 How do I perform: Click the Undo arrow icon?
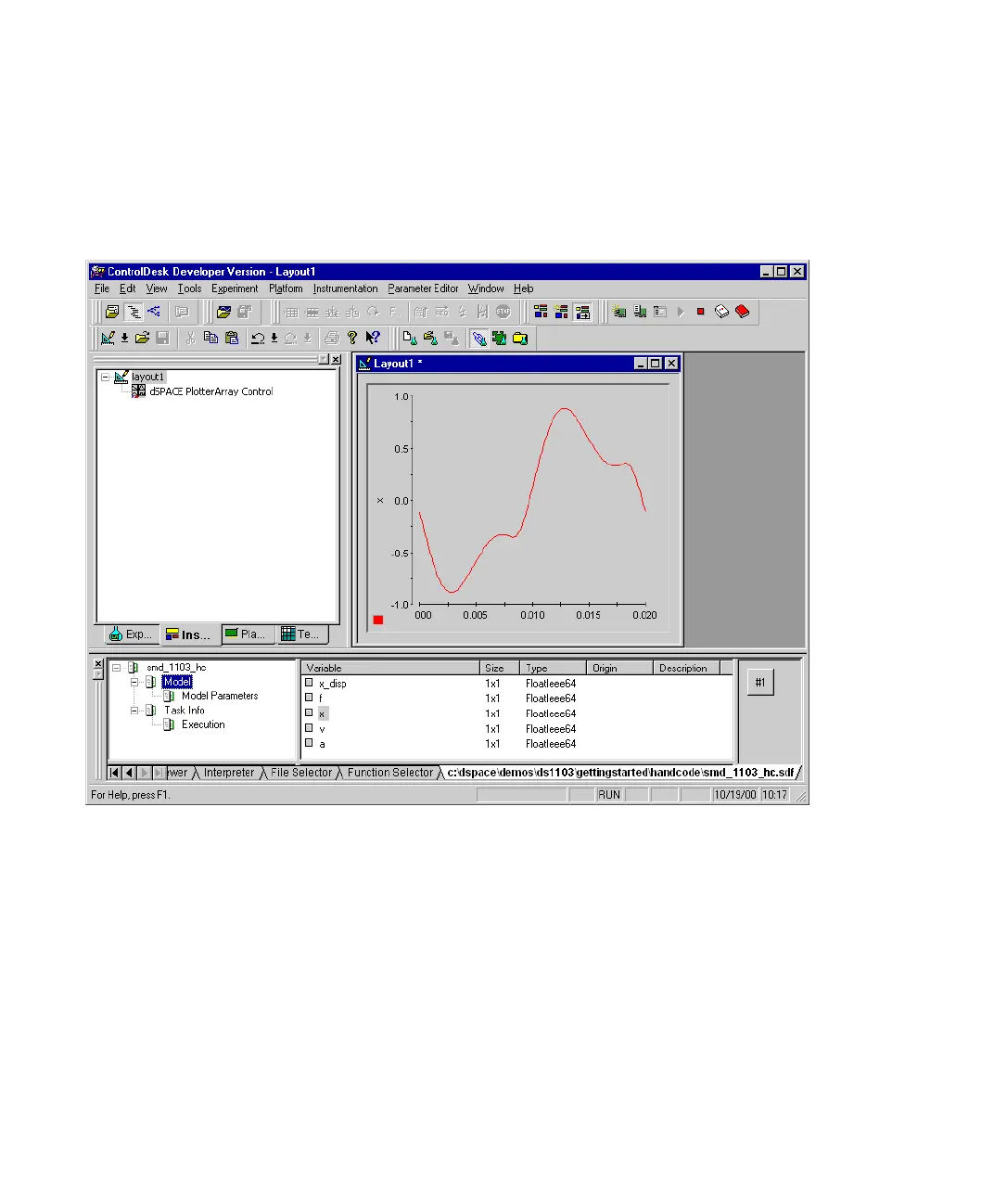pos(259,339)
